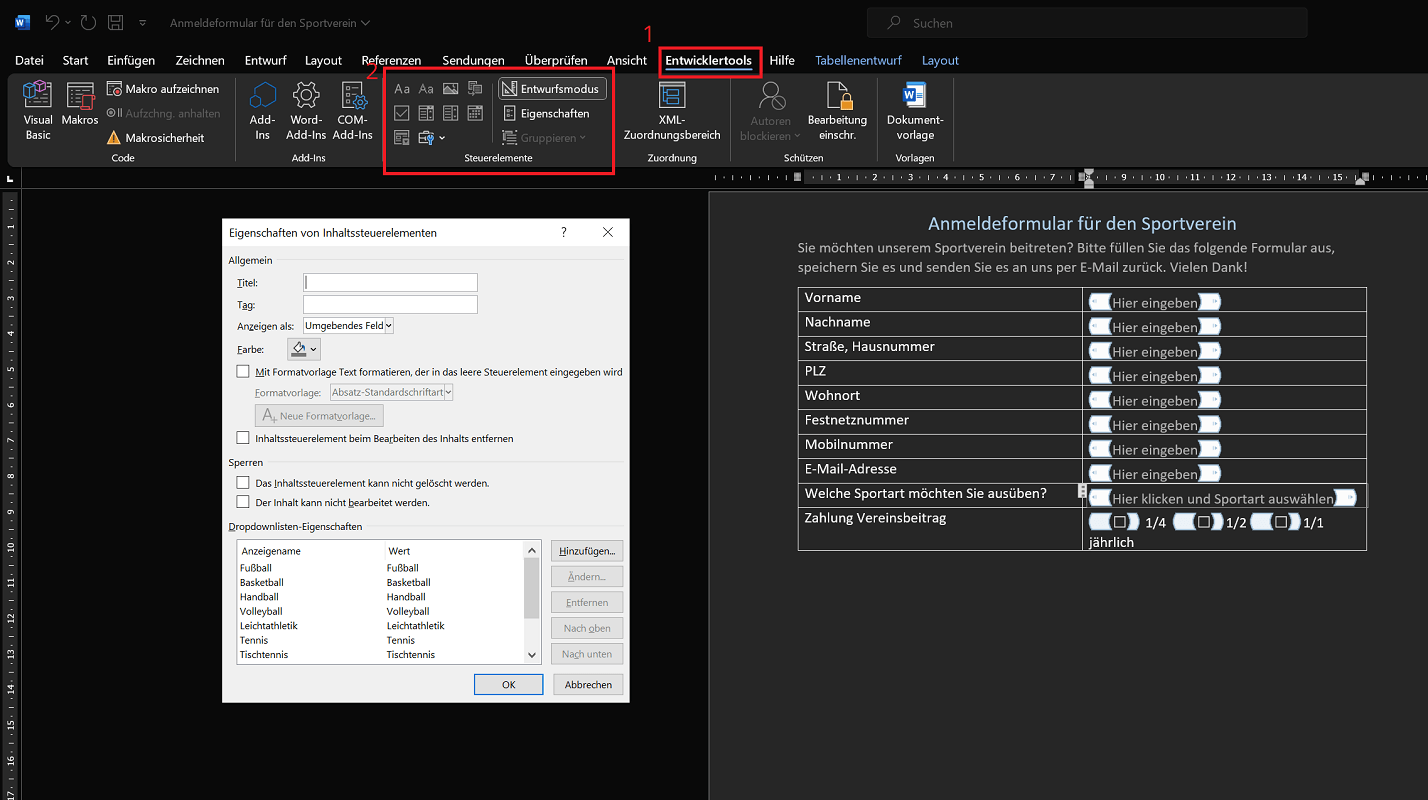Open COM-Add-Ins dialog
Screen dimensions: 1428x800
[353, 111]
